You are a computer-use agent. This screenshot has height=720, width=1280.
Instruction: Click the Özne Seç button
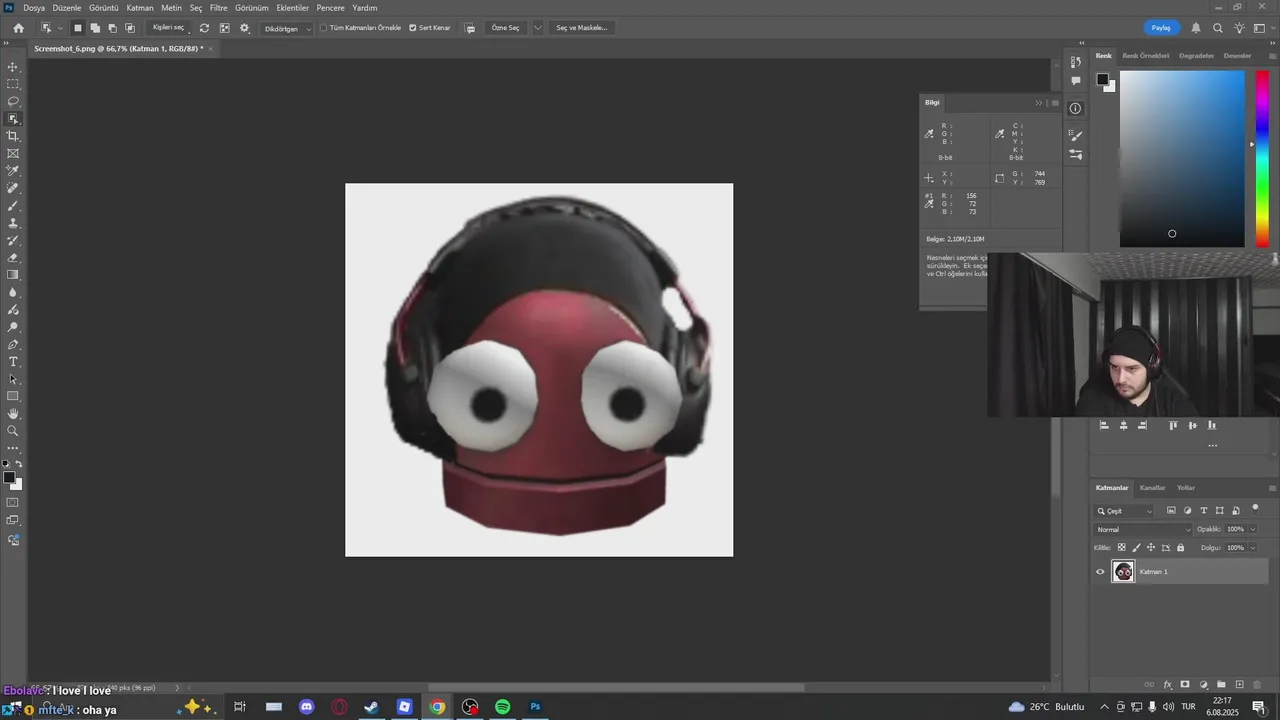[506, 28]
